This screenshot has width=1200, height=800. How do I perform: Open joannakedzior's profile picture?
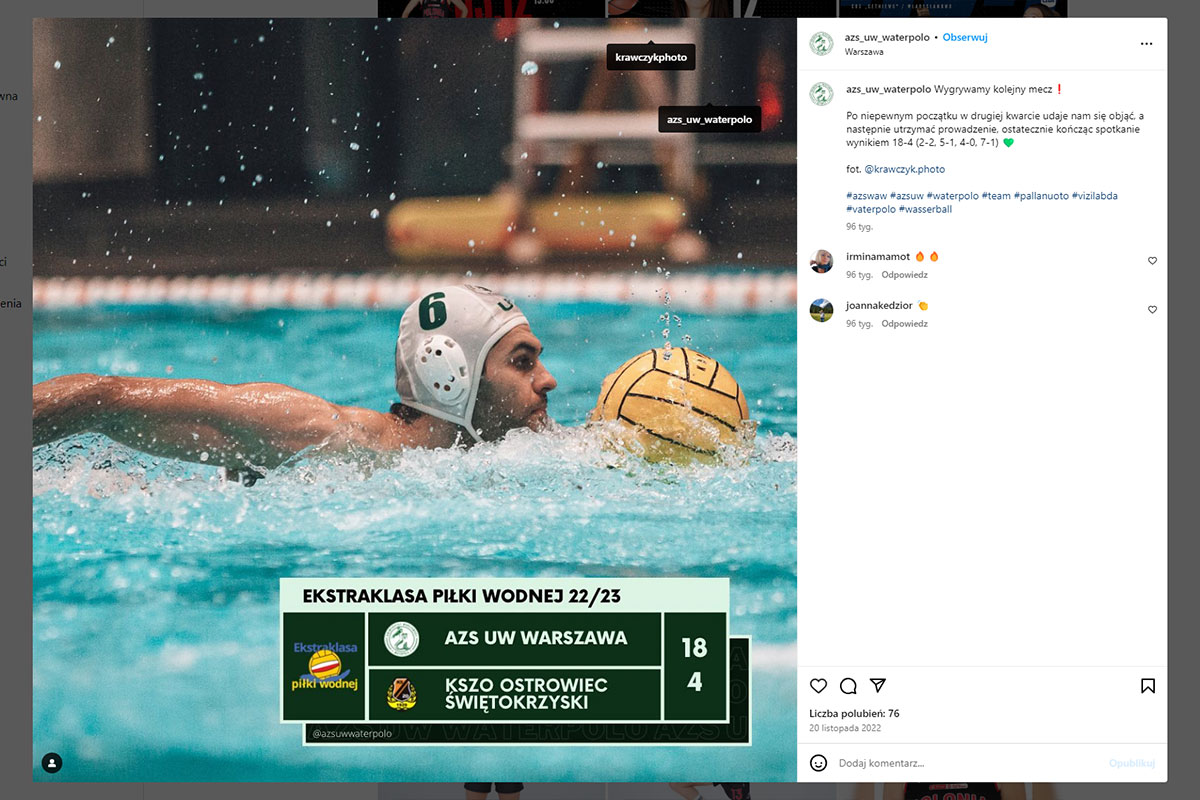[821, 310]
